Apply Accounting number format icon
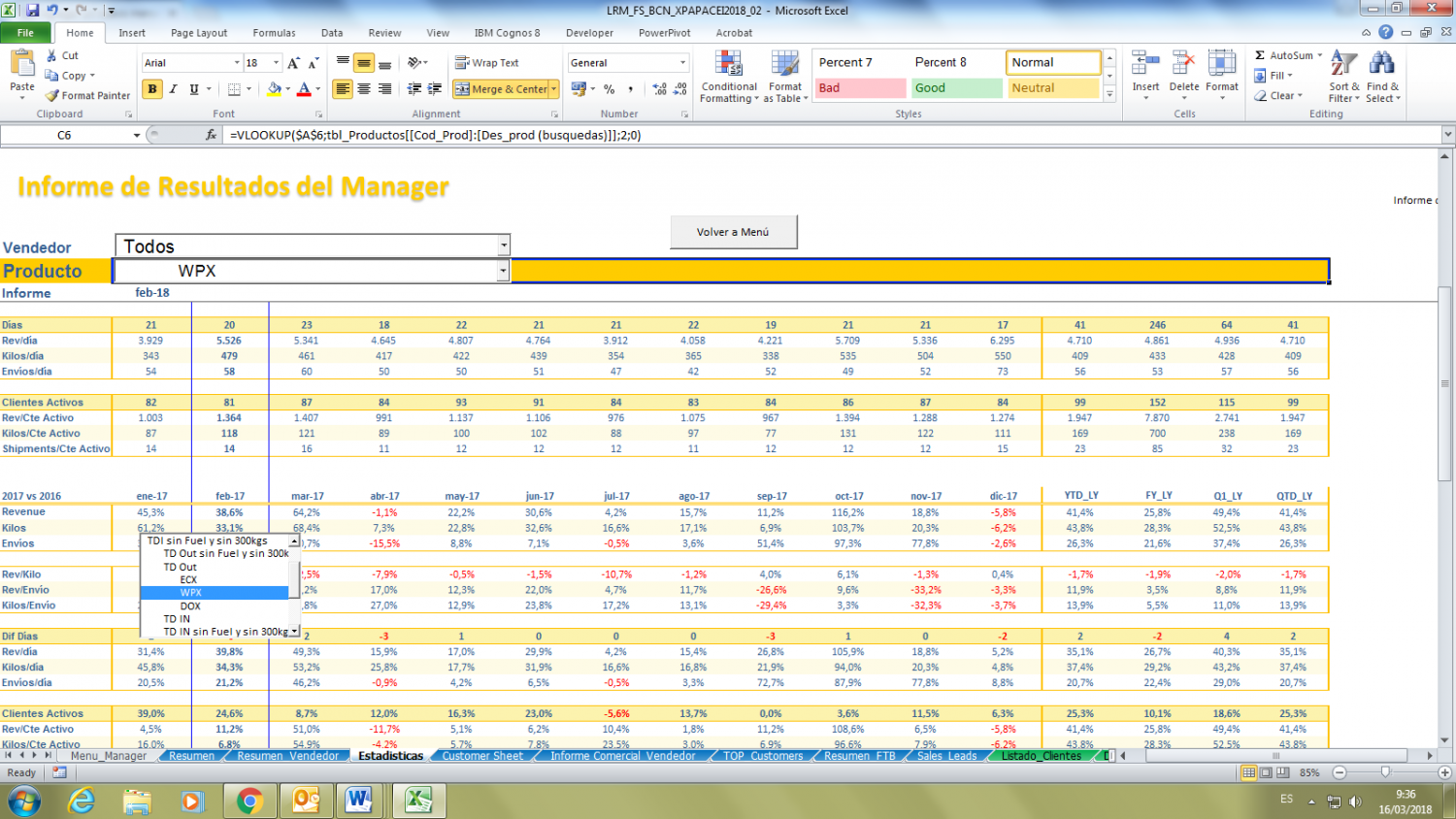Image resolution: width=1456 pixels, height=819 pixels. [579, 89]
